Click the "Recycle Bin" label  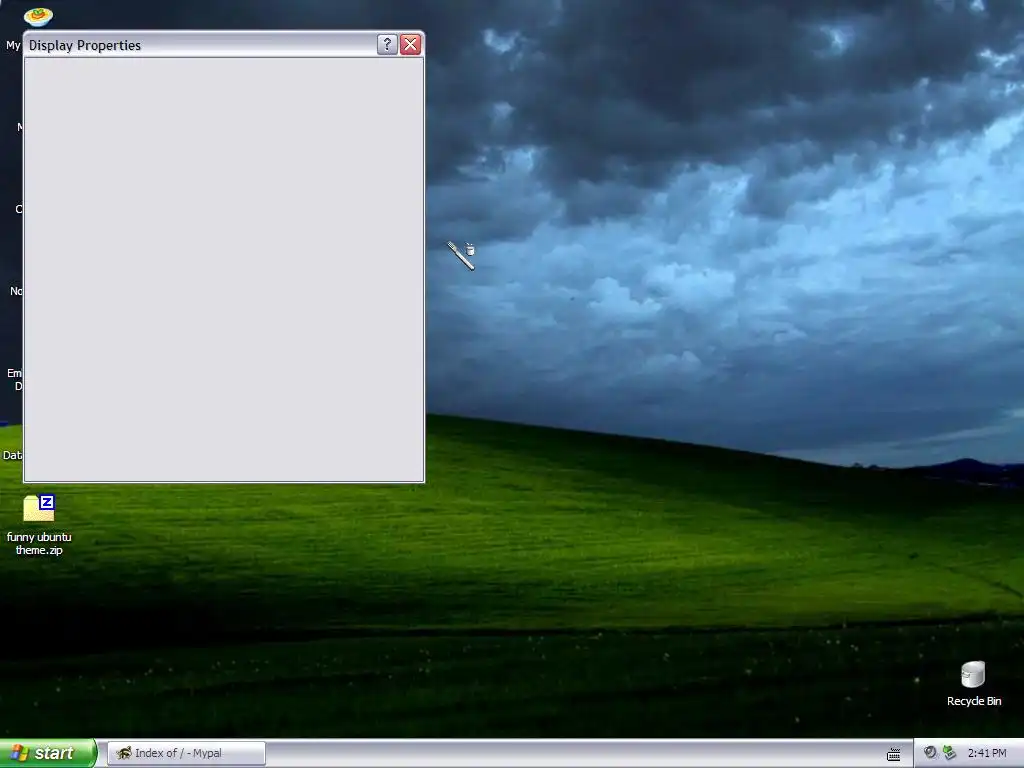[974, 701]
